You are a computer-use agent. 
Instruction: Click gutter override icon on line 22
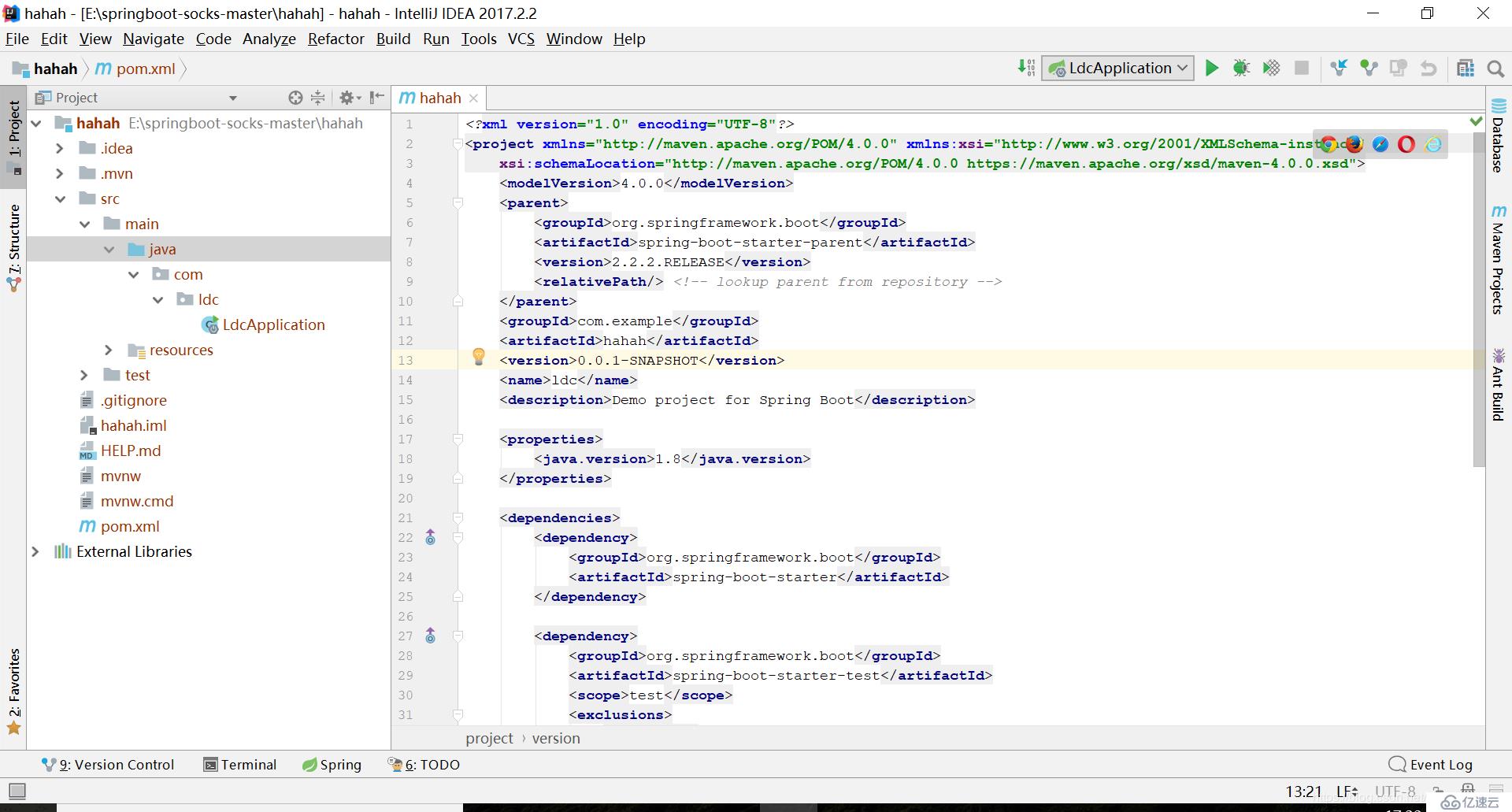click(430, 537)
